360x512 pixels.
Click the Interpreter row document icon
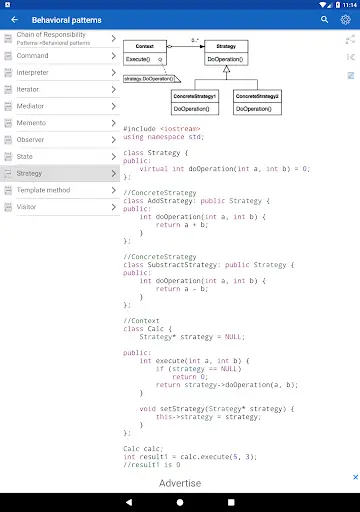pyautogui.click(x=8, y=72)
